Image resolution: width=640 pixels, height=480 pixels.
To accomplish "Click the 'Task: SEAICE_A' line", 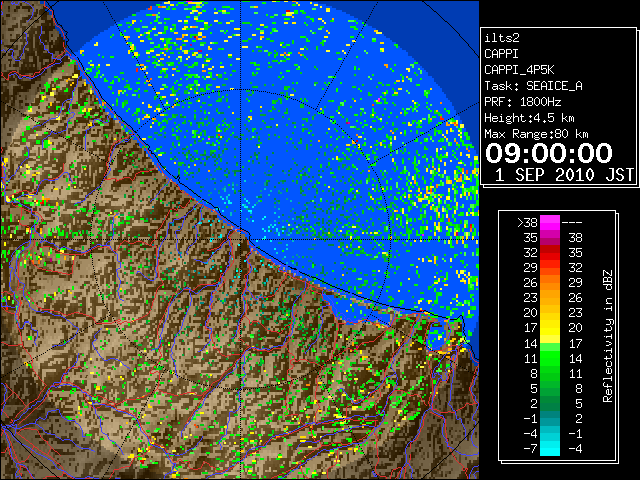I will click(x=533, y=86).
